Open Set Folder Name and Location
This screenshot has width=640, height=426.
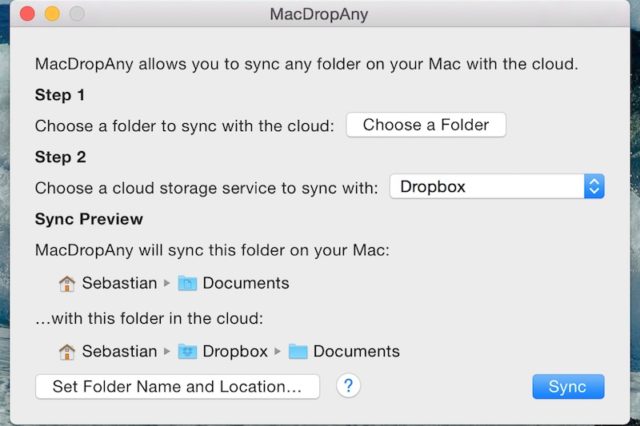(177, 387)
